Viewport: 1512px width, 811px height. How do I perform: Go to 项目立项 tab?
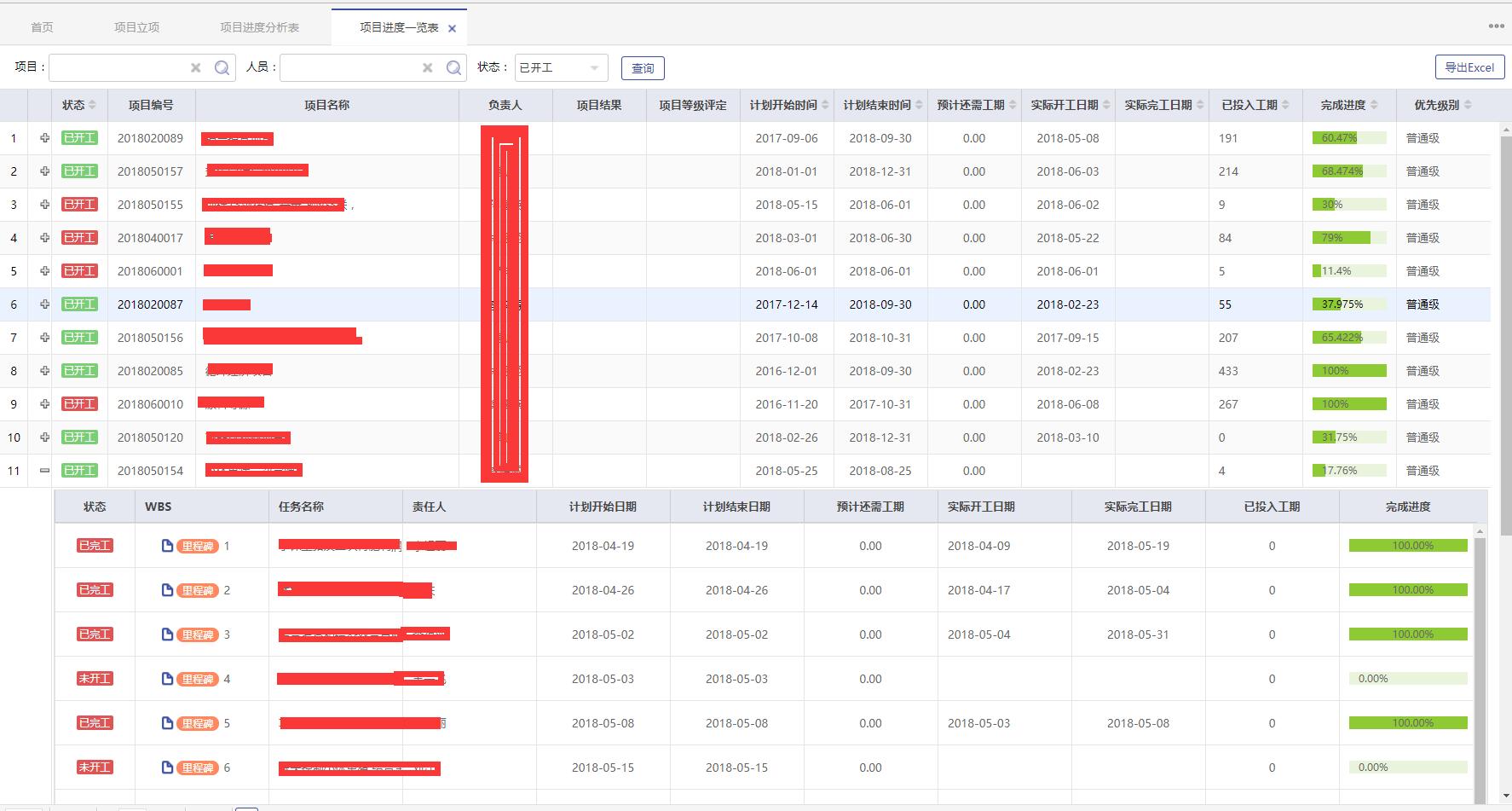137,27
